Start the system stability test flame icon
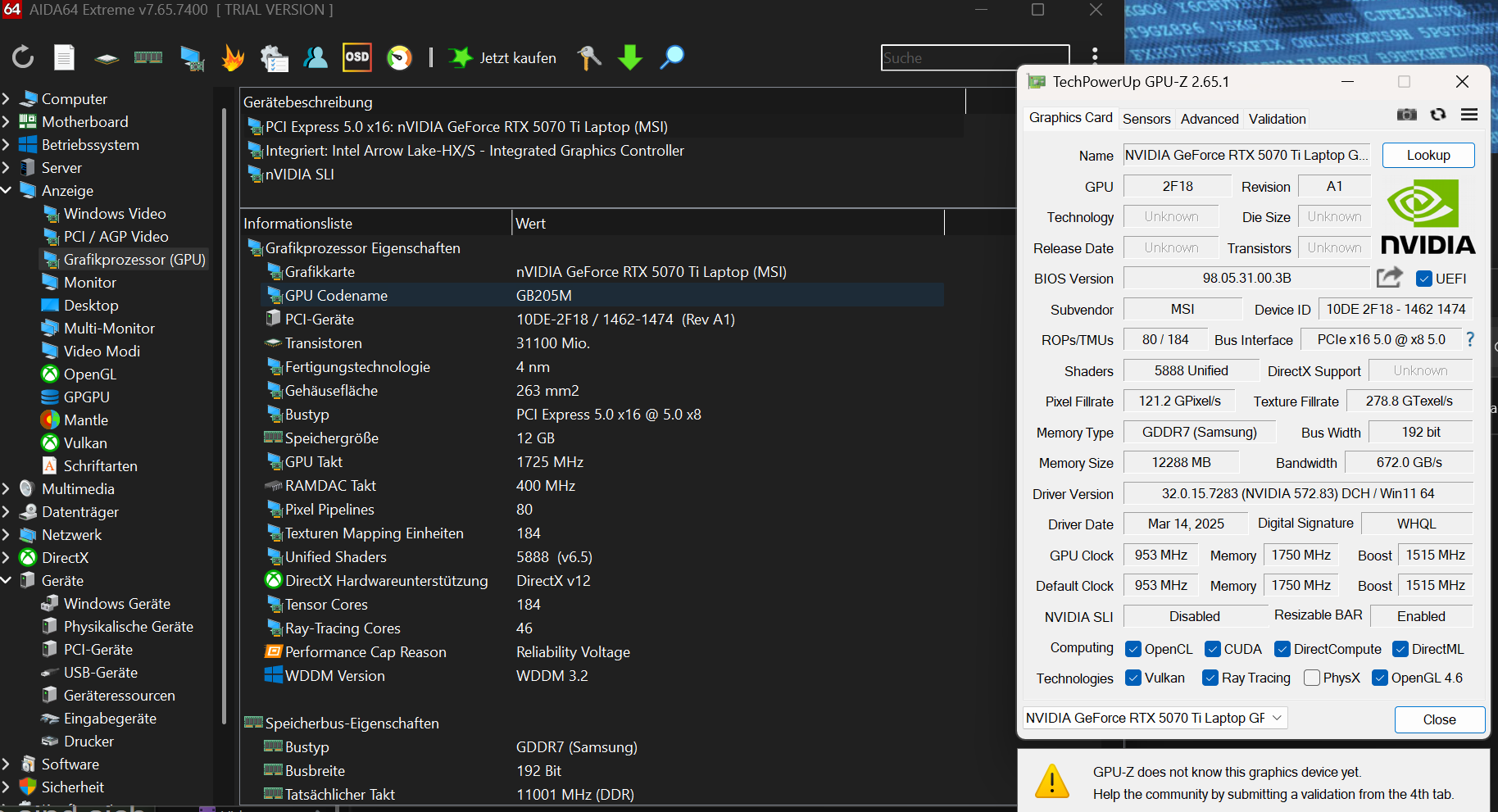Viewport: 1498px width, 812px height. click(234, 57)
